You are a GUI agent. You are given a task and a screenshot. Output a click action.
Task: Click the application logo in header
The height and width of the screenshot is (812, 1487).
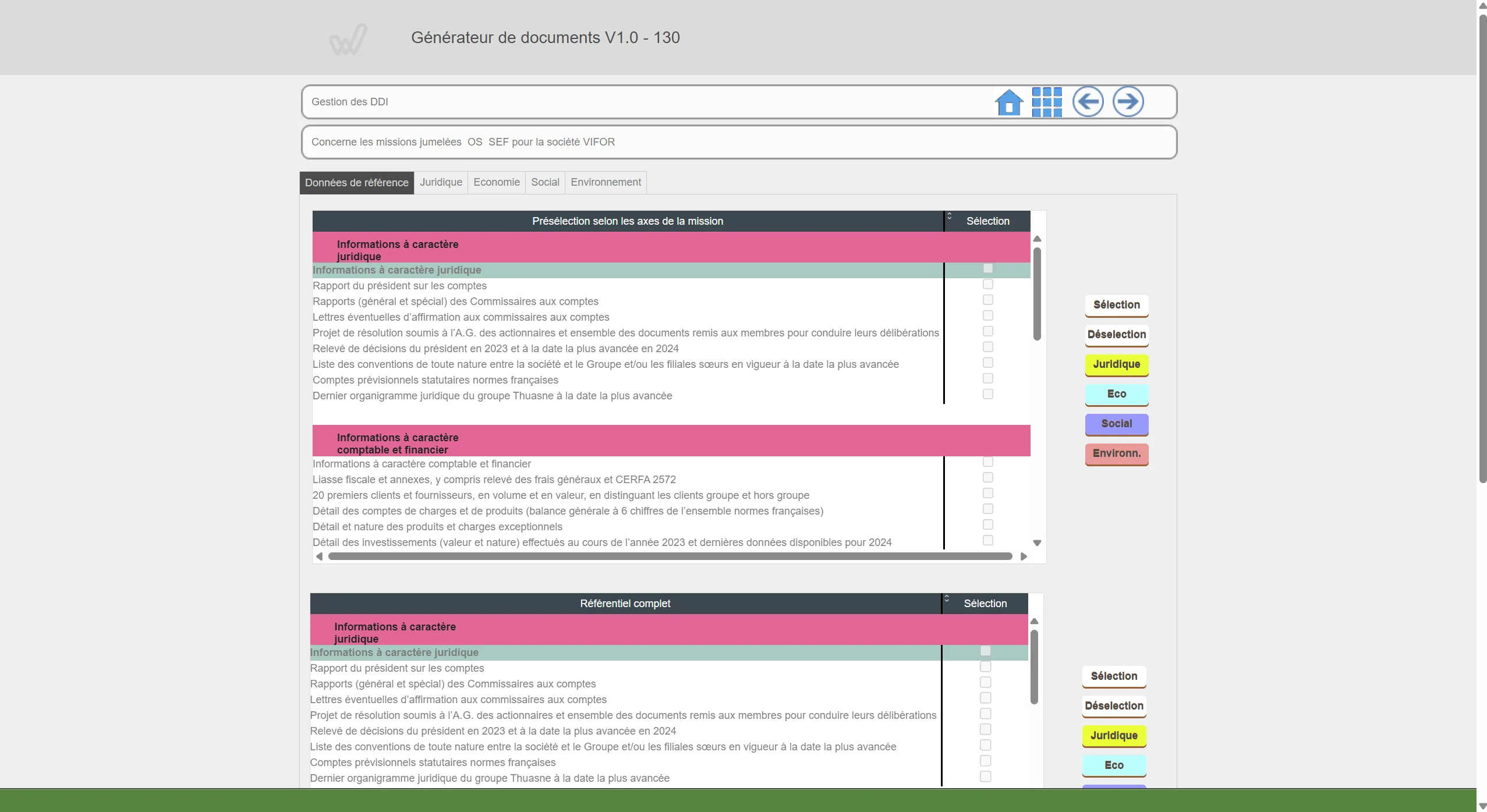(x=348, y=39)
